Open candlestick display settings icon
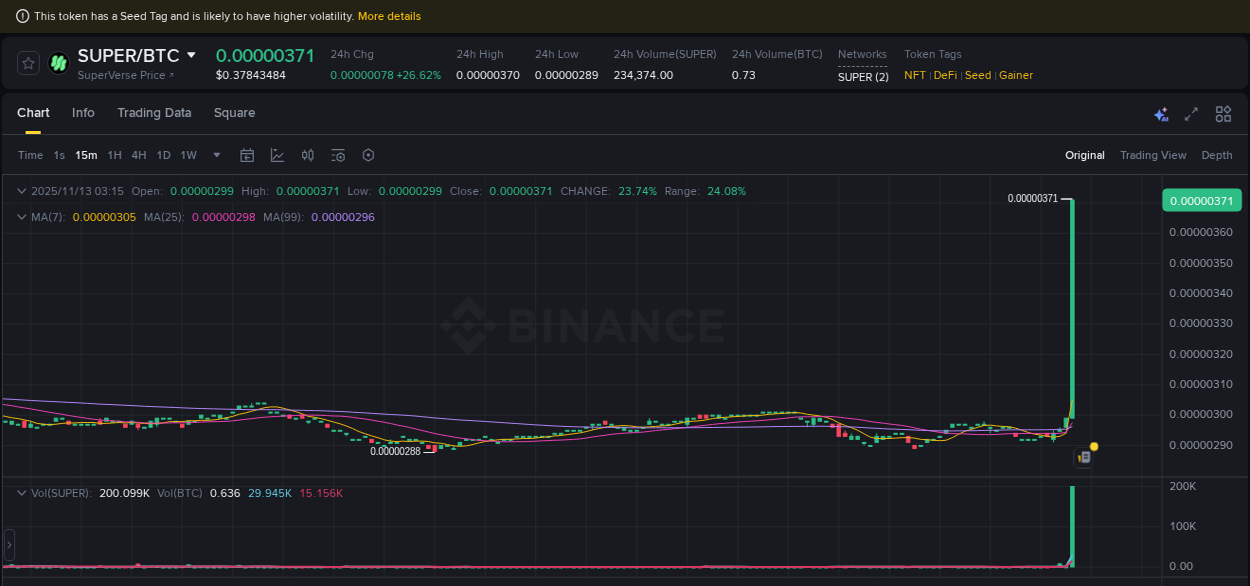The height and width of the screenshot is (586, 1250). [x=307, y=155]
